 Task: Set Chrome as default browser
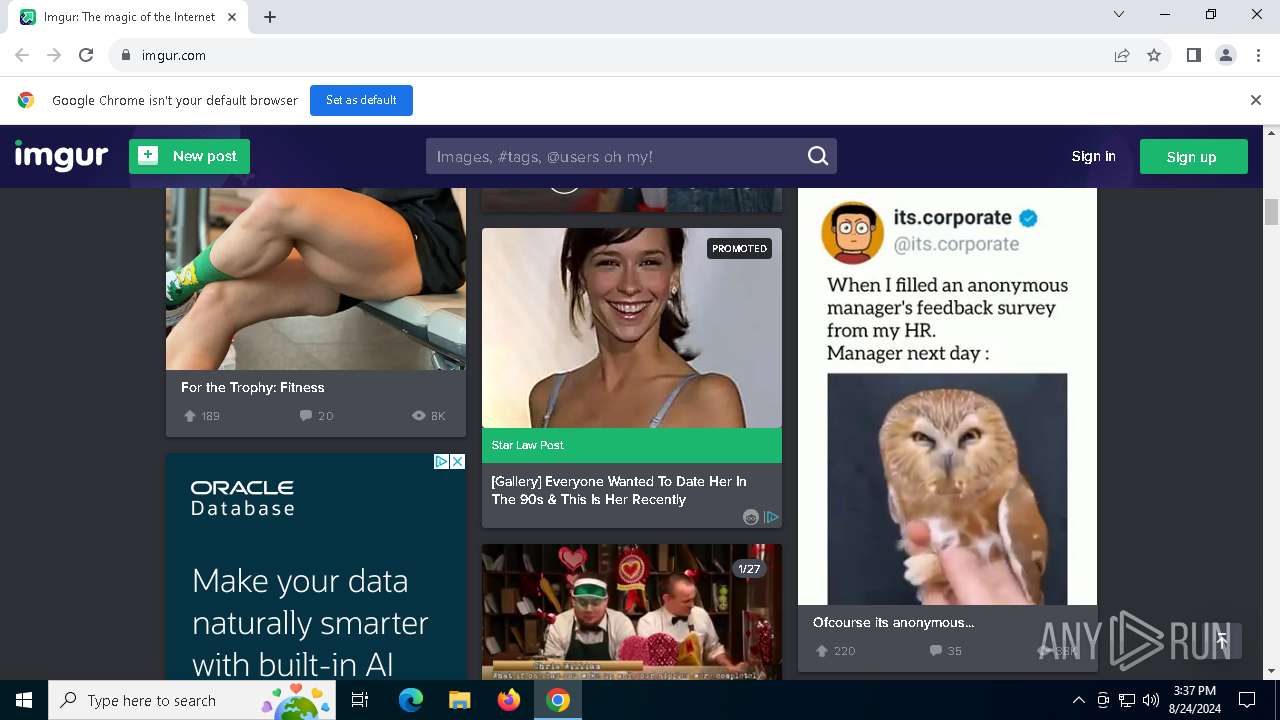(x=361, y=100)
